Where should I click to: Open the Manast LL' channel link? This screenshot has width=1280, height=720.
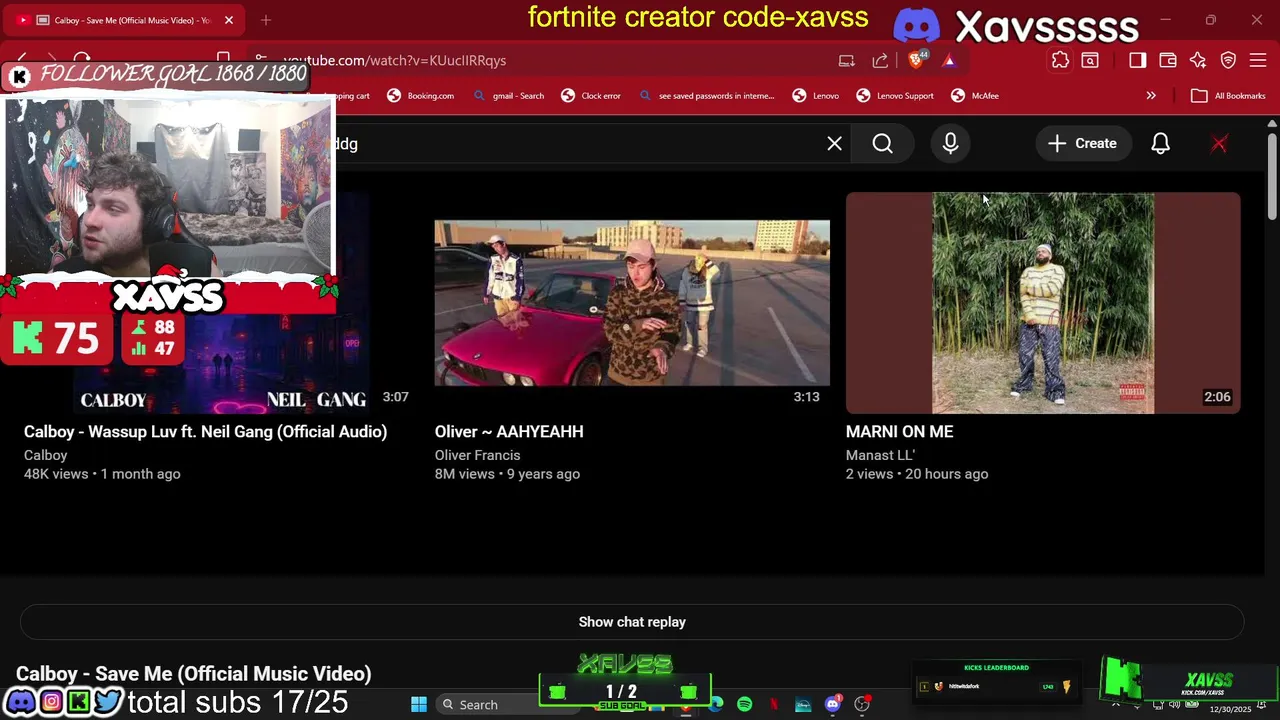tap(880, 455)
